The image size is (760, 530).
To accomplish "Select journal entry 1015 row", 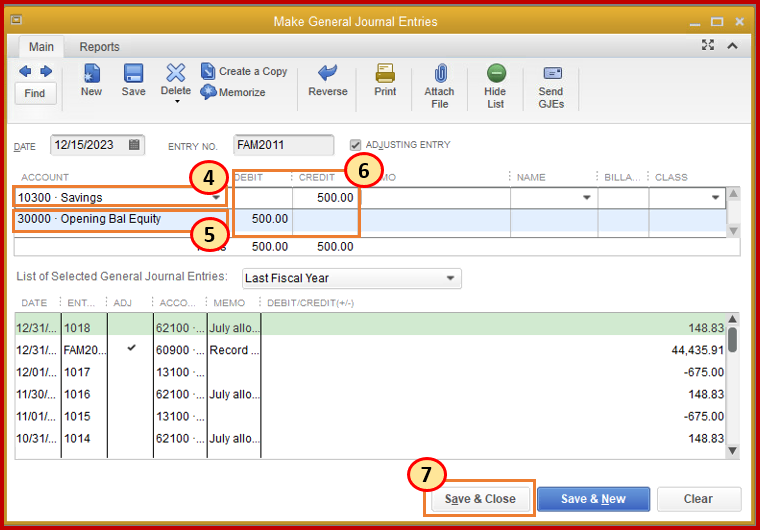I will pos(370,416).
